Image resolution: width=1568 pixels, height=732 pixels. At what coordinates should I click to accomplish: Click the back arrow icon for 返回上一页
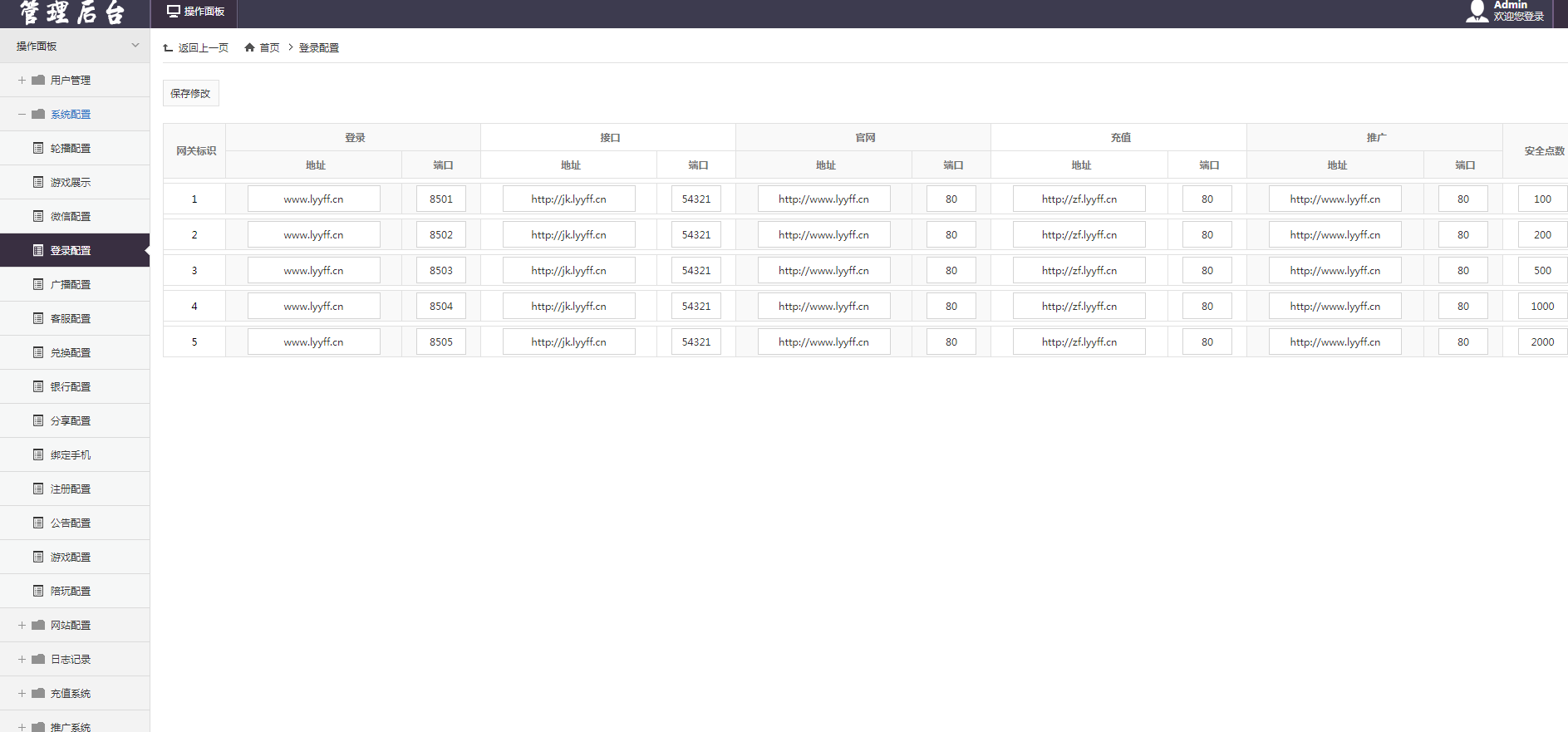169,47
